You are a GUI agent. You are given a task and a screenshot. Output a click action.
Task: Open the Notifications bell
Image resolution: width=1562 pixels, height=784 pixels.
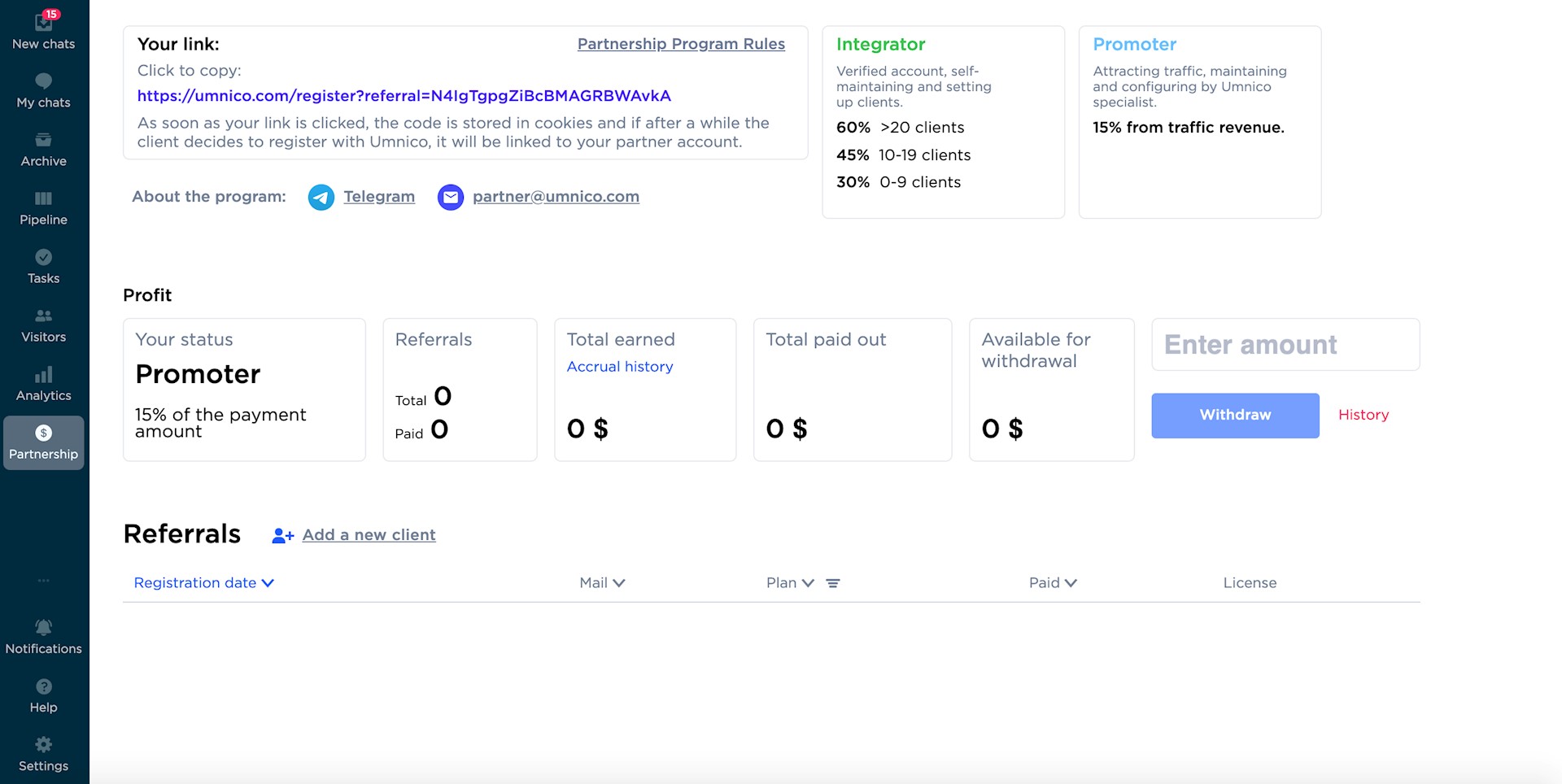tap(44, 637)
